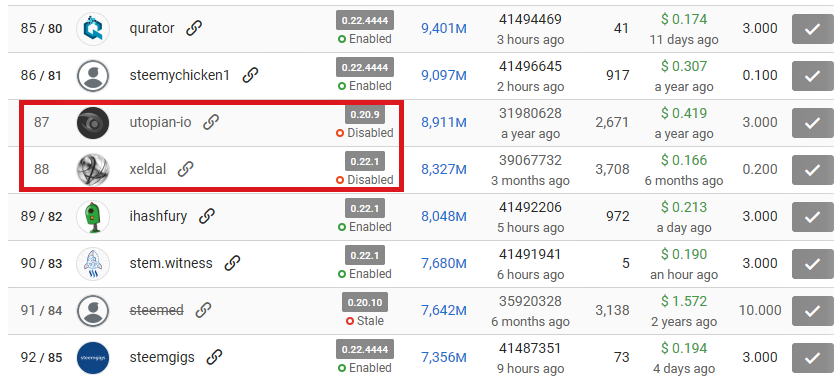838x381 pixels.
Task: Click block number 31980628
Action: click(x=530, y=114)
